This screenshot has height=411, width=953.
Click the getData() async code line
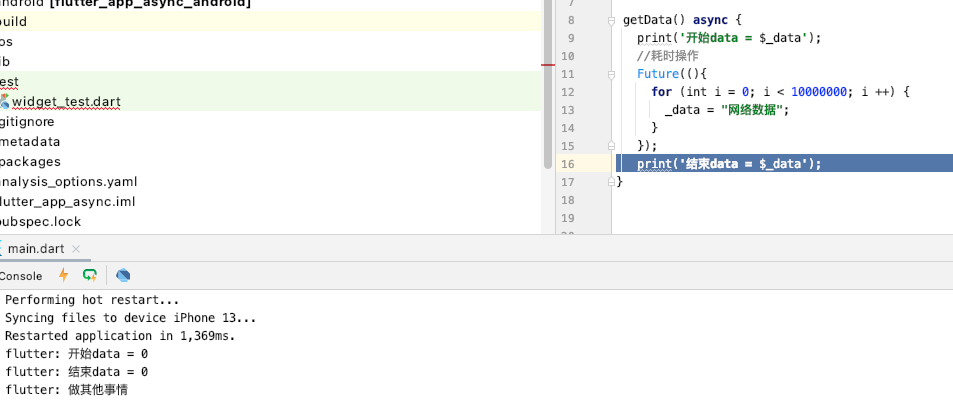(682, 20)
